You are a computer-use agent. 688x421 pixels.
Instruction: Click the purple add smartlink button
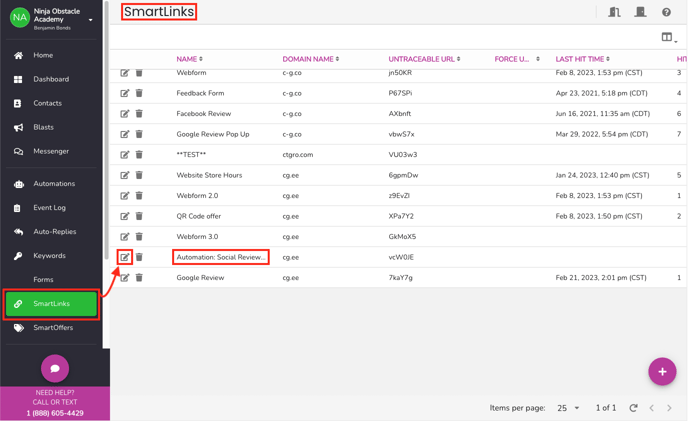(x=661, y=372)
